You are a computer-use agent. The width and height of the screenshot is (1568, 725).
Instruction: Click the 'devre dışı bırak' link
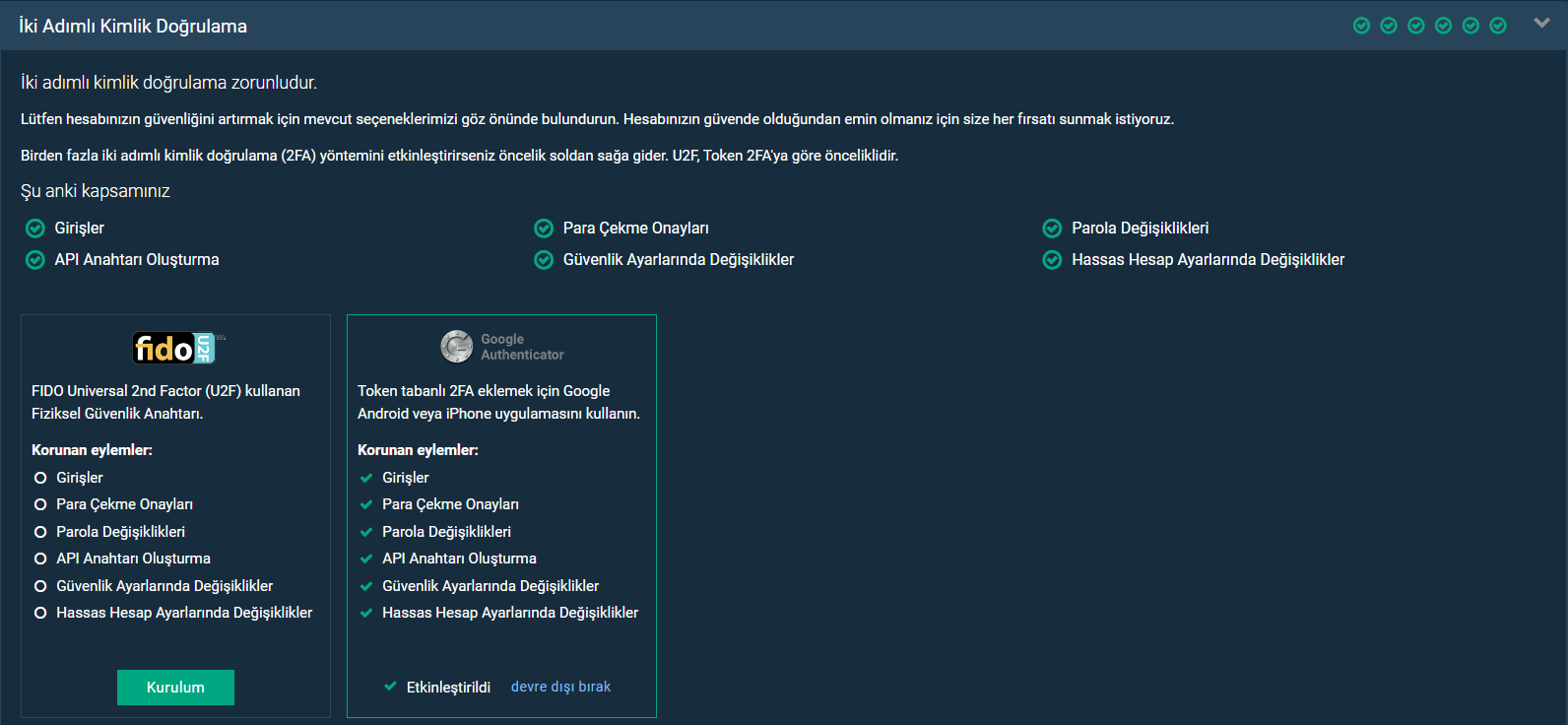click(x=560, y=687)
